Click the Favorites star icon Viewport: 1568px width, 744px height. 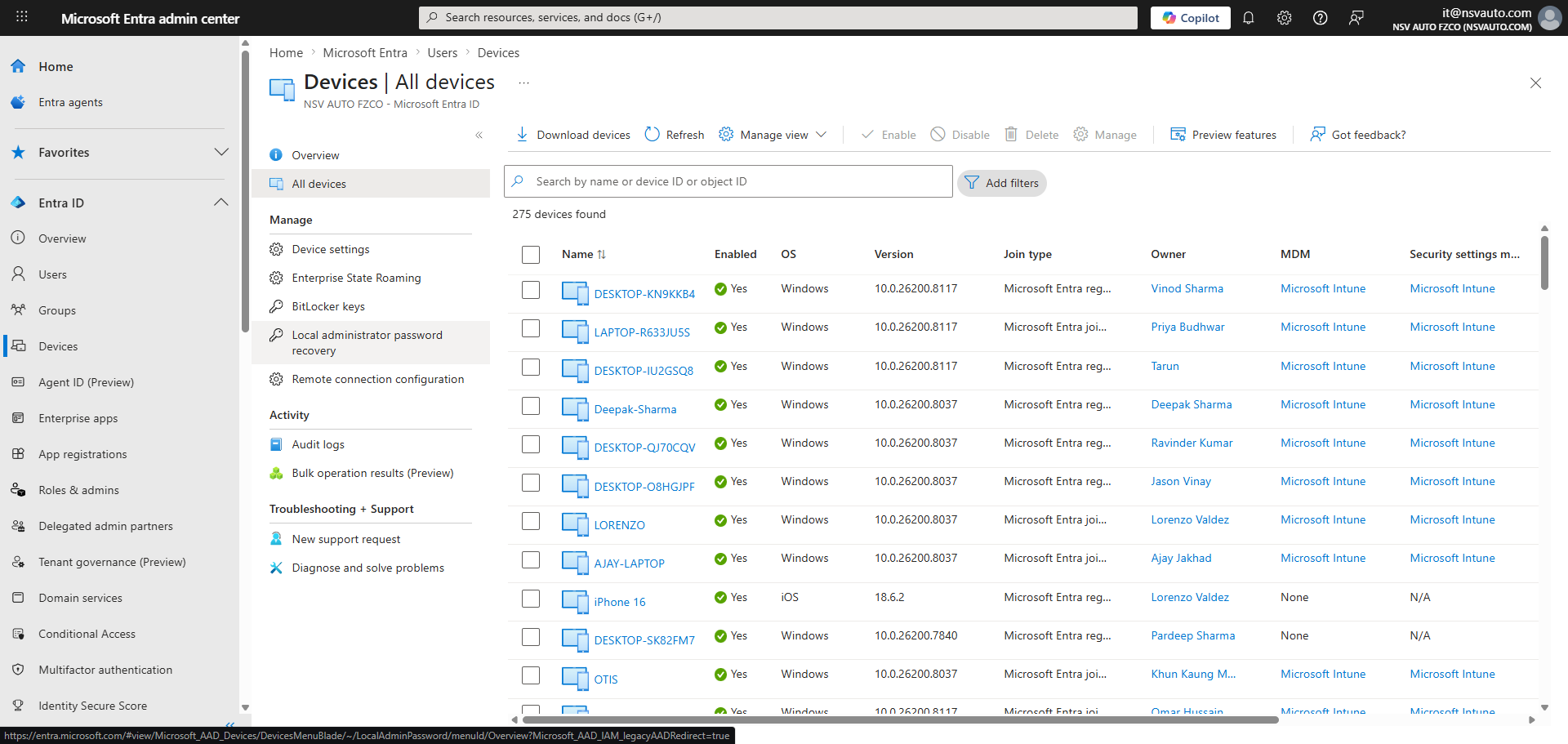[18, 152]
